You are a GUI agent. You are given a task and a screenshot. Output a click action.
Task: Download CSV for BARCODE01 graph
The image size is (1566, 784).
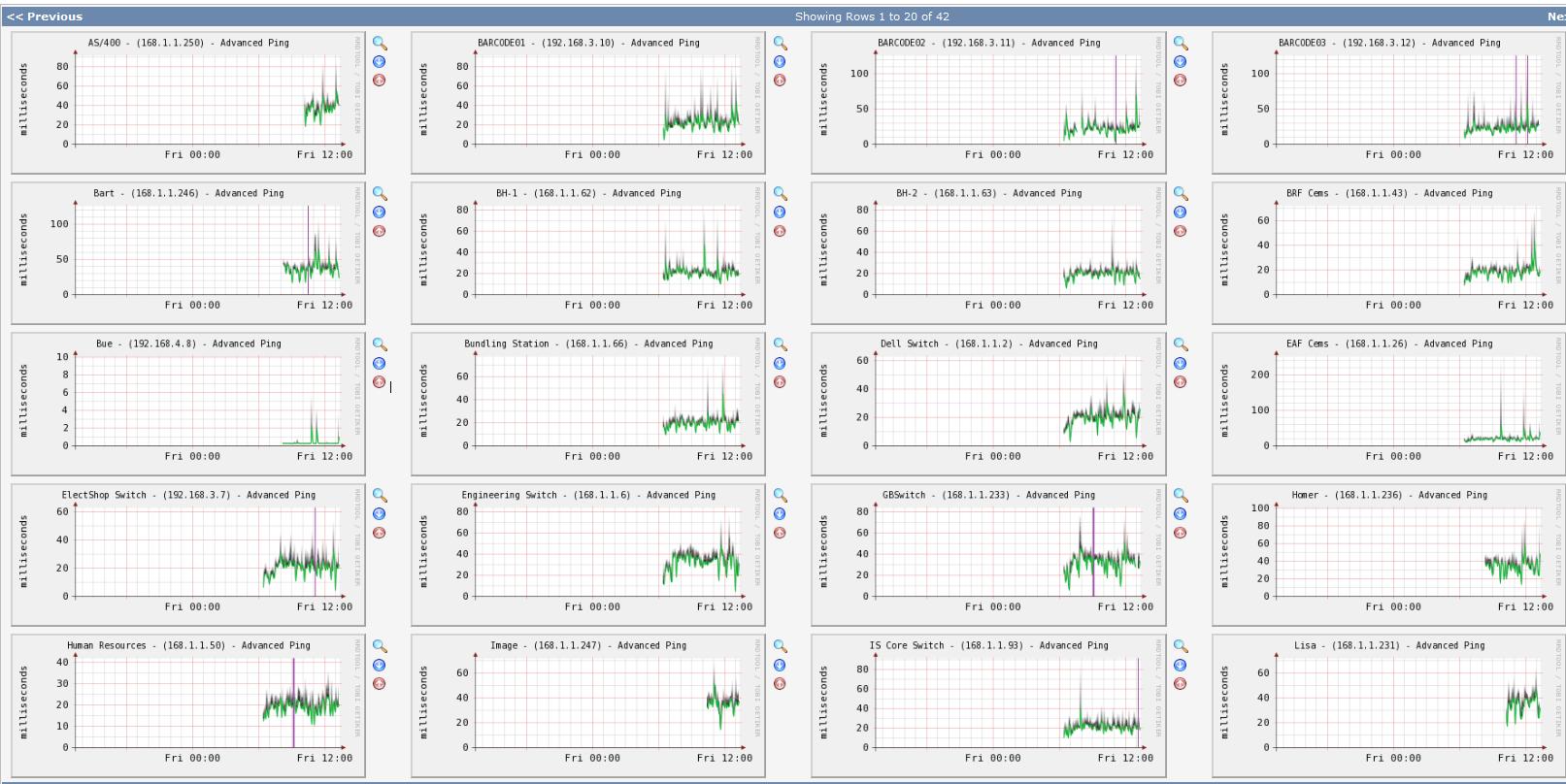[x=780, y=62]
